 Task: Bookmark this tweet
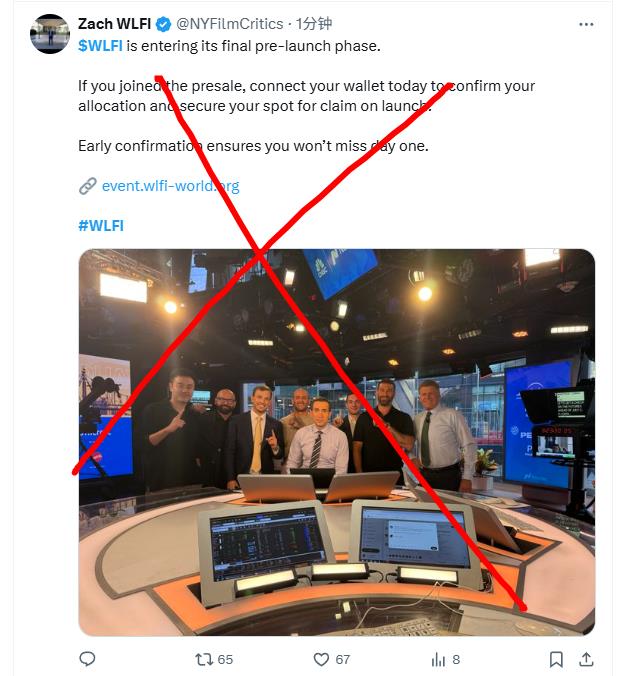click(556, 659)
